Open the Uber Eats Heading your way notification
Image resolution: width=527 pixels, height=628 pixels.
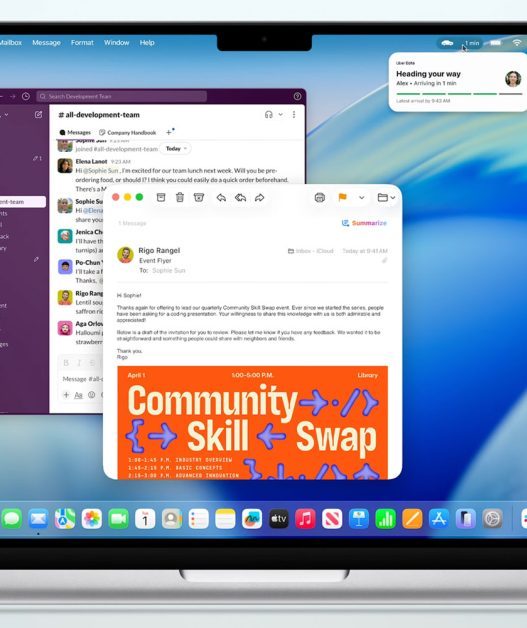pos(457,82)
